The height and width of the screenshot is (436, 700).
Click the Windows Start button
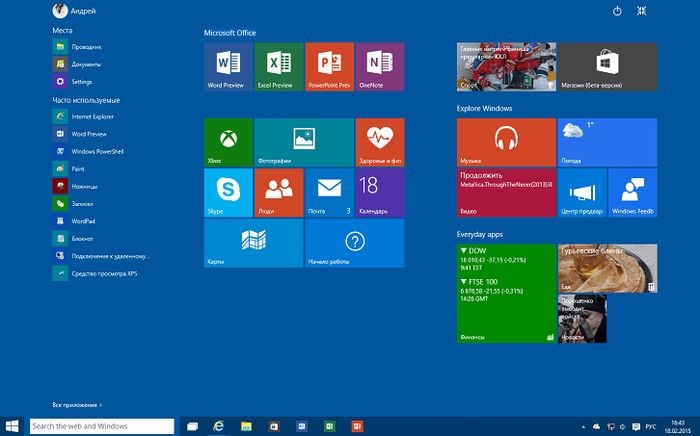tap(12, 426)
